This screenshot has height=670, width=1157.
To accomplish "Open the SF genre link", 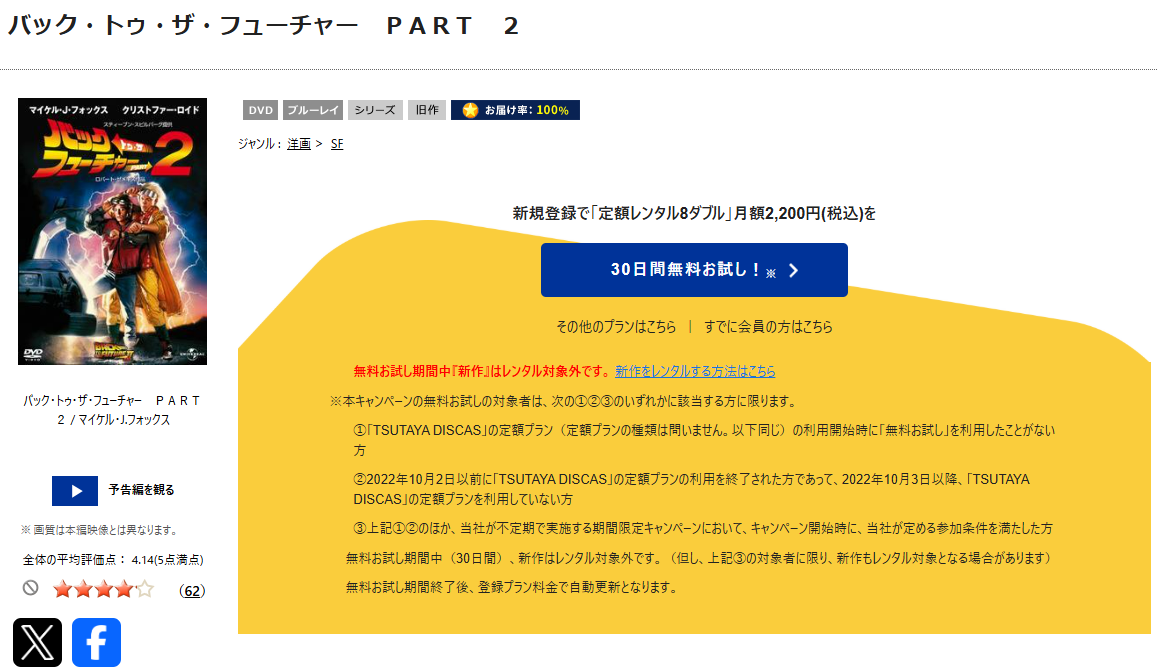I will (x=337, y=143).
